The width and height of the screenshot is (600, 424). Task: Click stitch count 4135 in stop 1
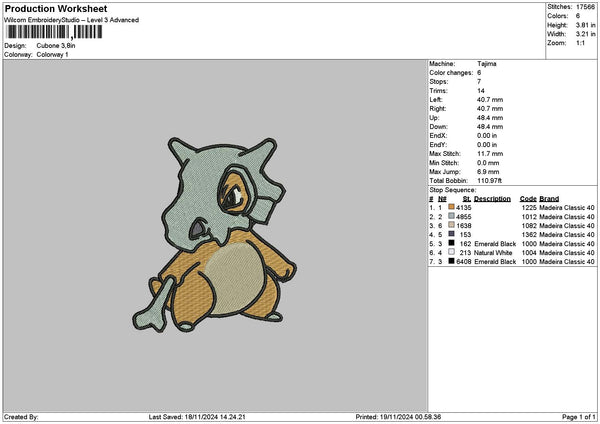click(464, 208)
